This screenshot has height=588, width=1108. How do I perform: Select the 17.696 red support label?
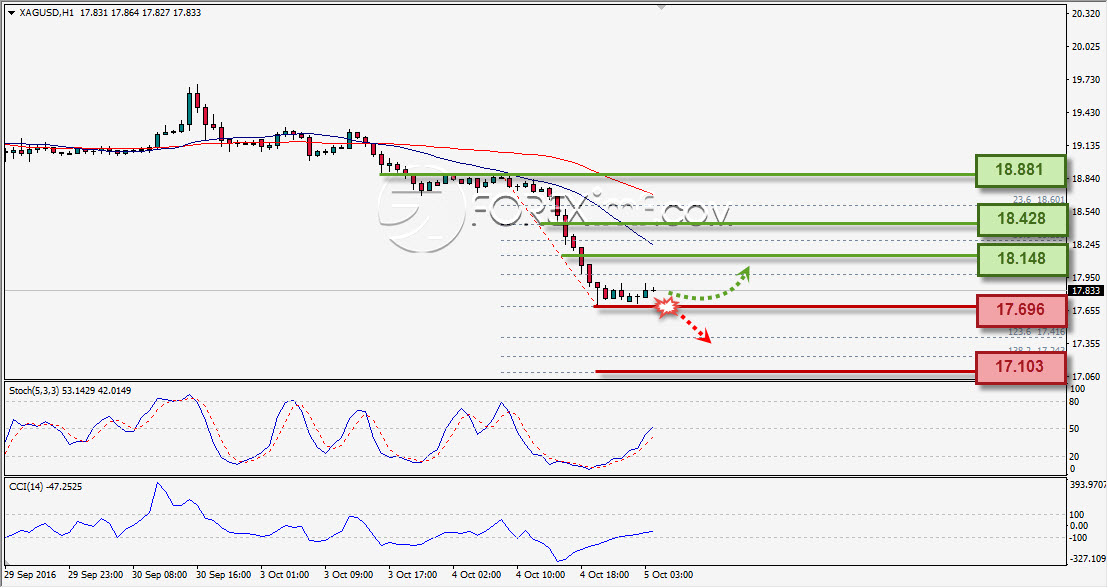(1020, 310)
